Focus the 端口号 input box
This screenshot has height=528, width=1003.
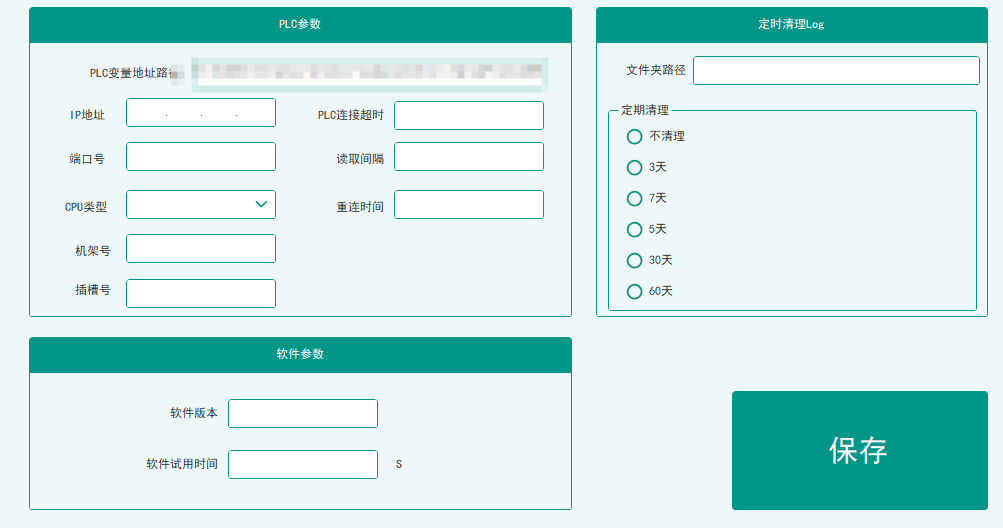(x=201, y=156)
